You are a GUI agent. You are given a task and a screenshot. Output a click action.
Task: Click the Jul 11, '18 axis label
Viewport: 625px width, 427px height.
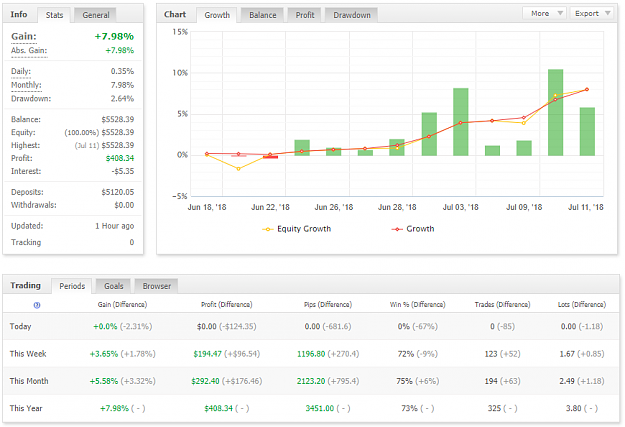coord(586,207)
